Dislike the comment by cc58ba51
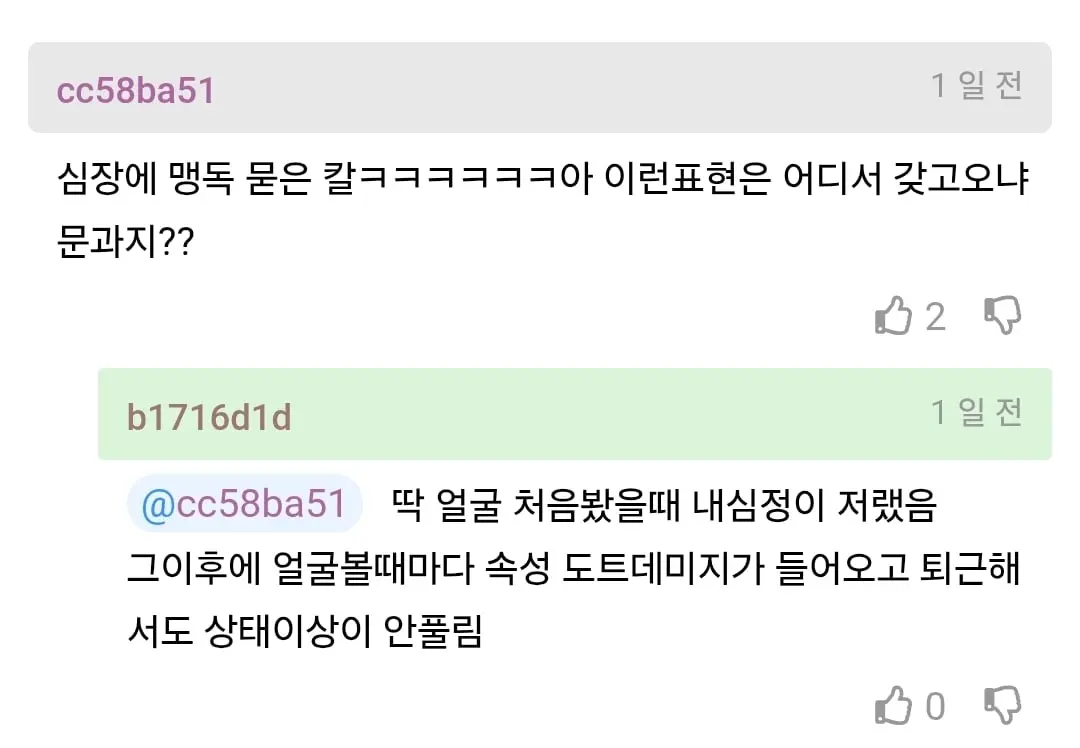The height and width of the screenshot is (748, 1080). tap(1002, 316)
